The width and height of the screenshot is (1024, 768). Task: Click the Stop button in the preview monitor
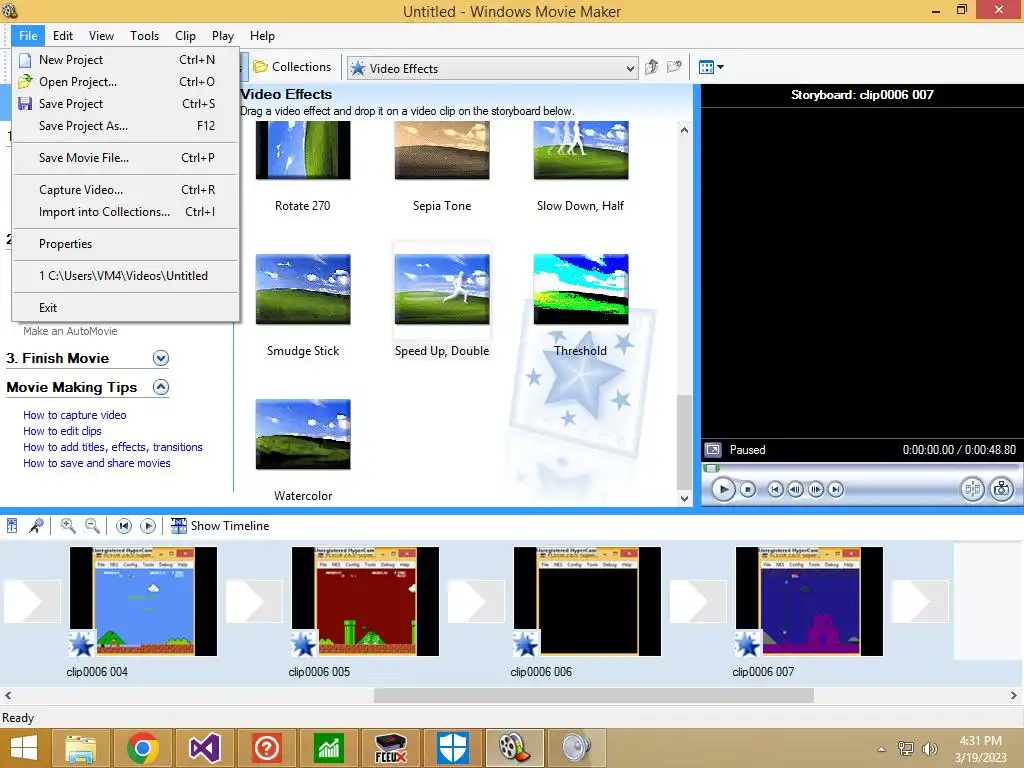[748, 489]
